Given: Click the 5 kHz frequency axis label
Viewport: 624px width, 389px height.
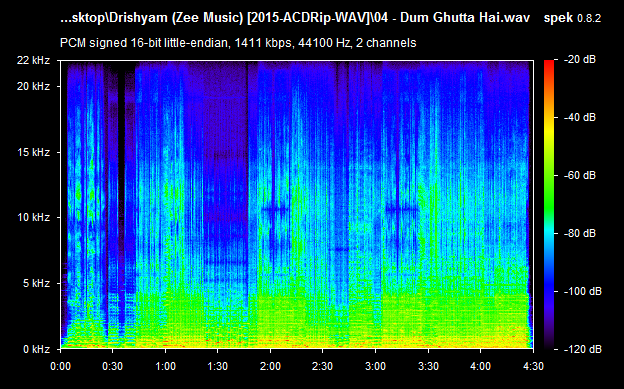Looking at the screenshot, I should pos(36,283).
